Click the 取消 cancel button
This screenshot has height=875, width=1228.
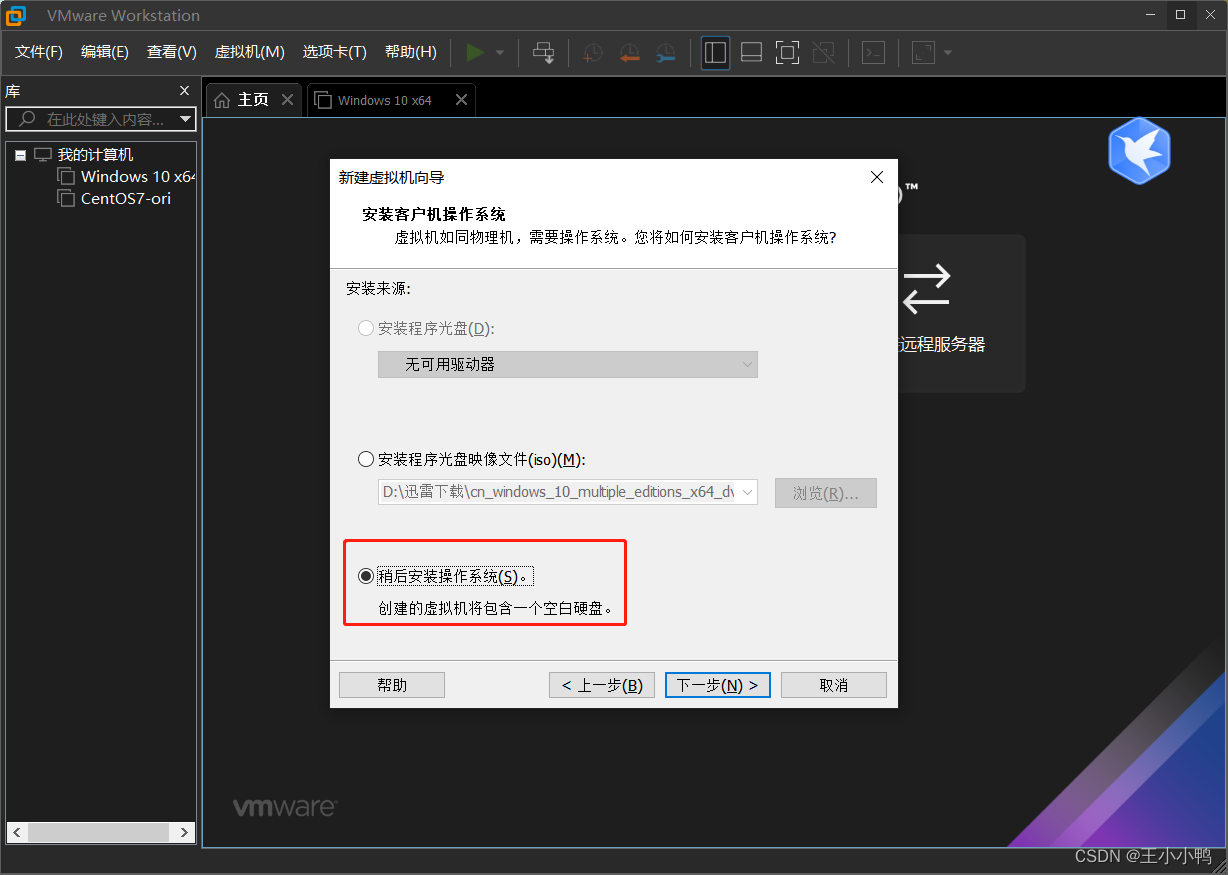(834, 685)
